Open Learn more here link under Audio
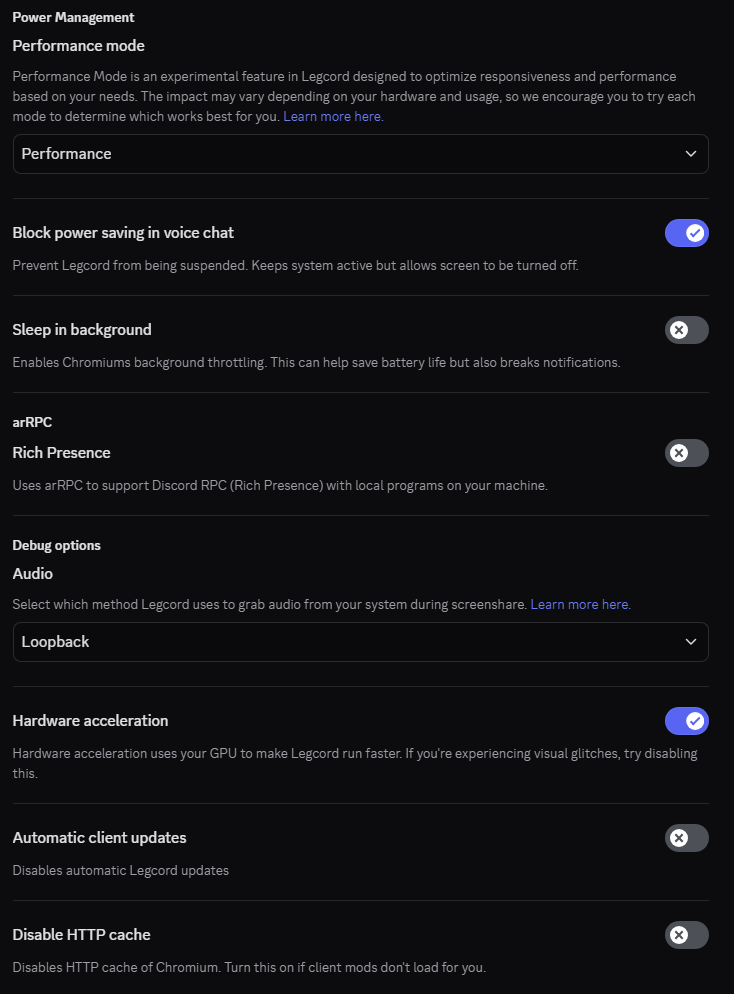734x994 pixels. (x=581, y=605)
